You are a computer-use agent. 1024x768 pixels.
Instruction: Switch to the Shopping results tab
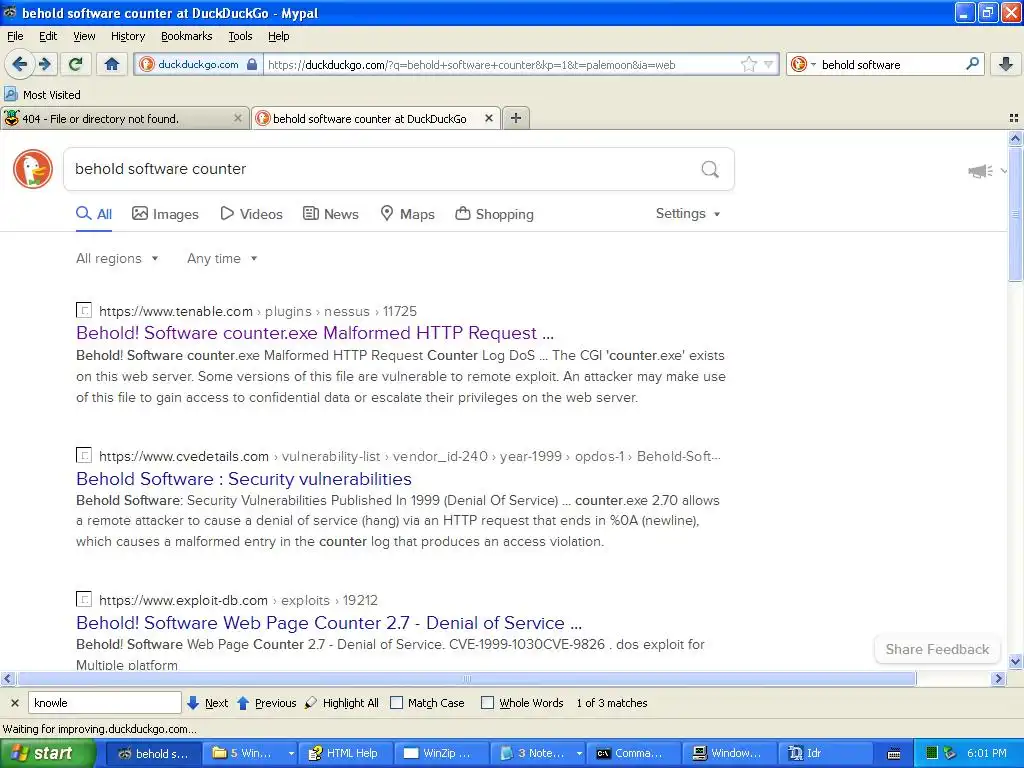(x=494, y=214)
